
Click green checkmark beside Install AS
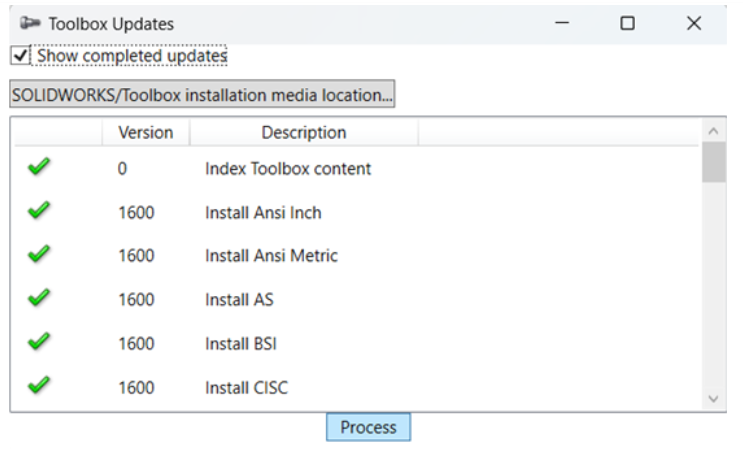pos(39,298)
